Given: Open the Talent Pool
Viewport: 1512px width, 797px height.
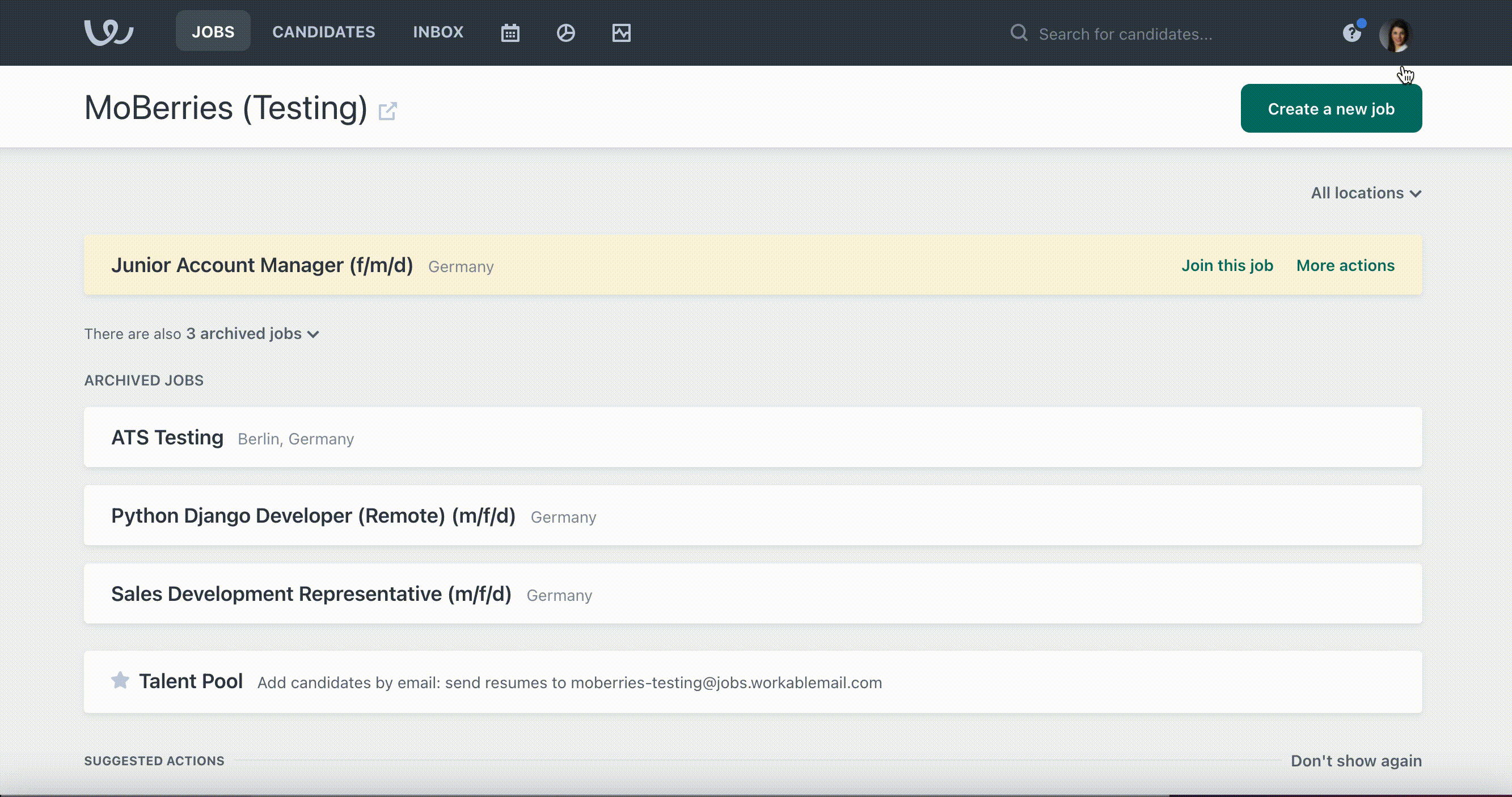Looking at the screenshot, I should point(191,681).
